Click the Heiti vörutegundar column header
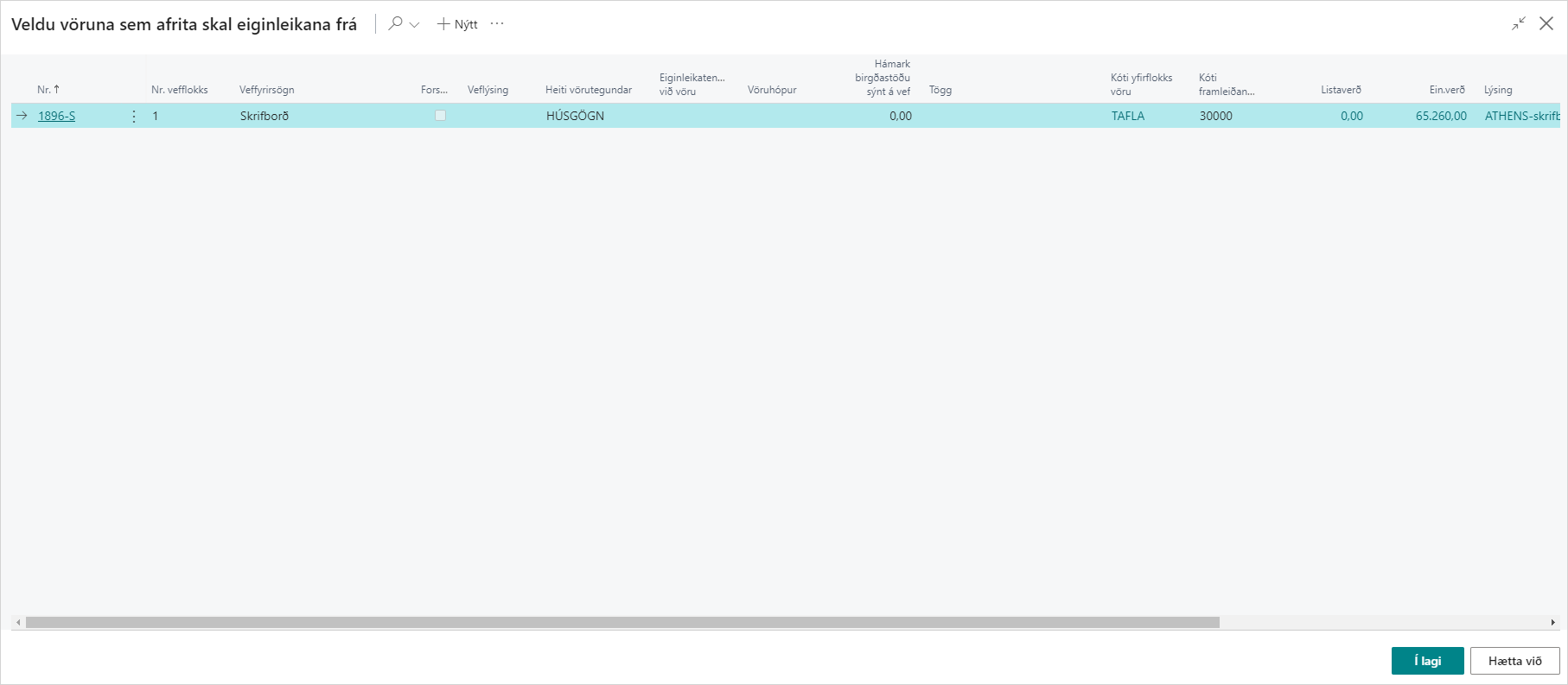Viewport: 1568px width, 685px height. coord(588,90)
